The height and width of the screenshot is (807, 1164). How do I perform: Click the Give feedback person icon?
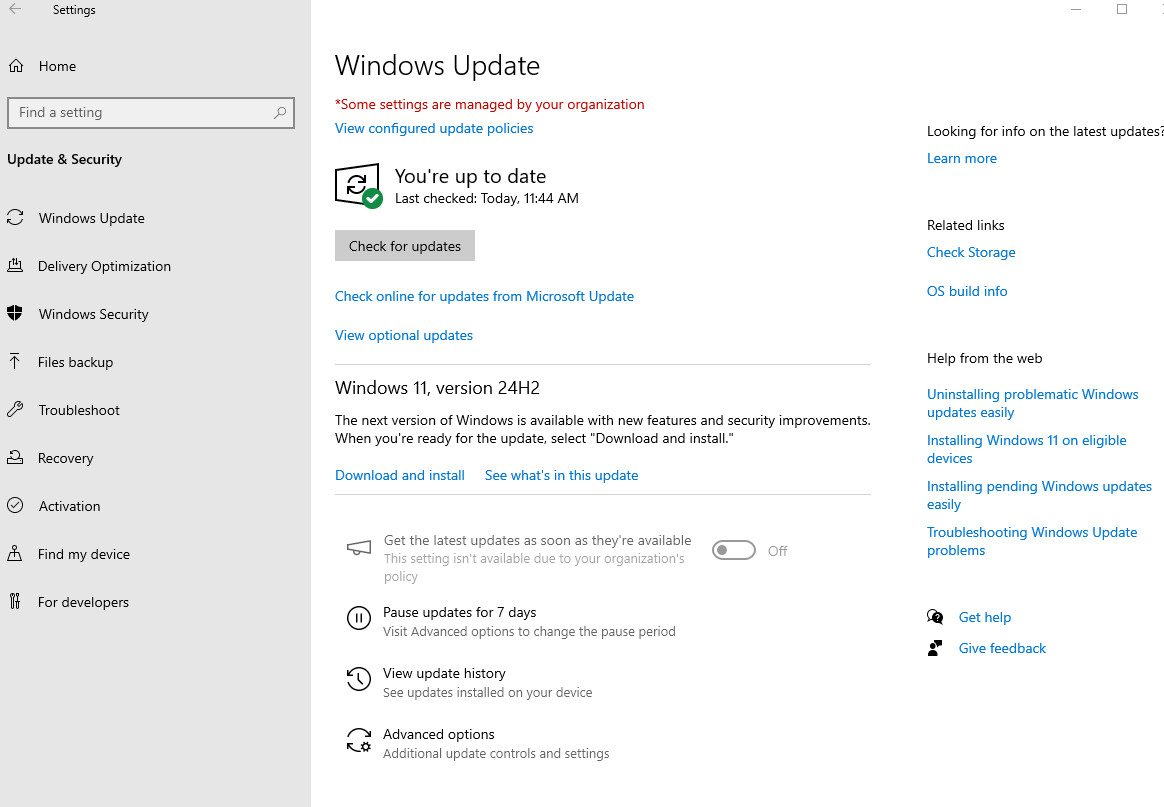point(935,648)
